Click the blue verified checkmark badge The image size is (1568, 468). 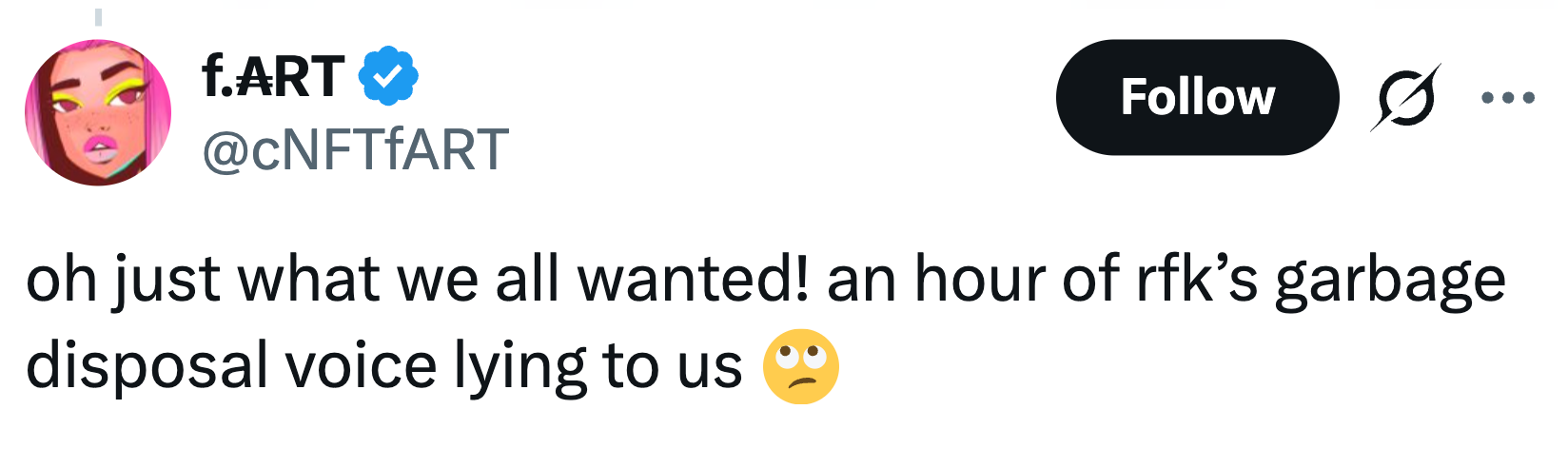tap(387, 76)
